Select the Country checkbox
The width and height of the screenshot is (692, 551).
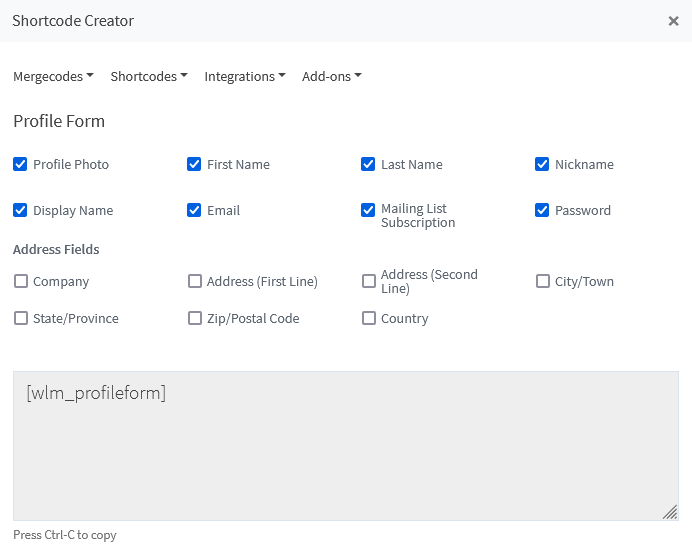pos(369,318)
